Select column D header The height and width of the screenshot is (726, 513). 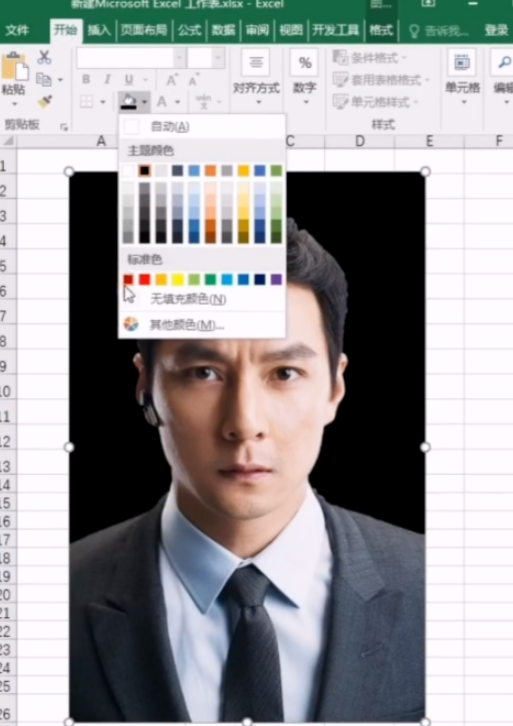(359, 141)
